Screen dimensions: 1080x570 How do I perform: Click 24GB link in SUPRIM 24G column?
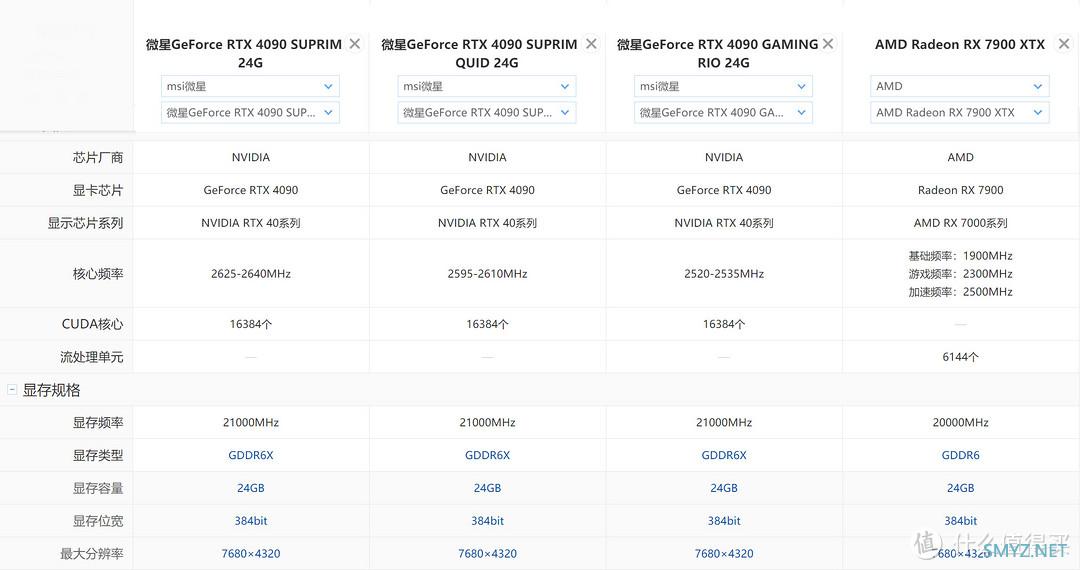251,488
